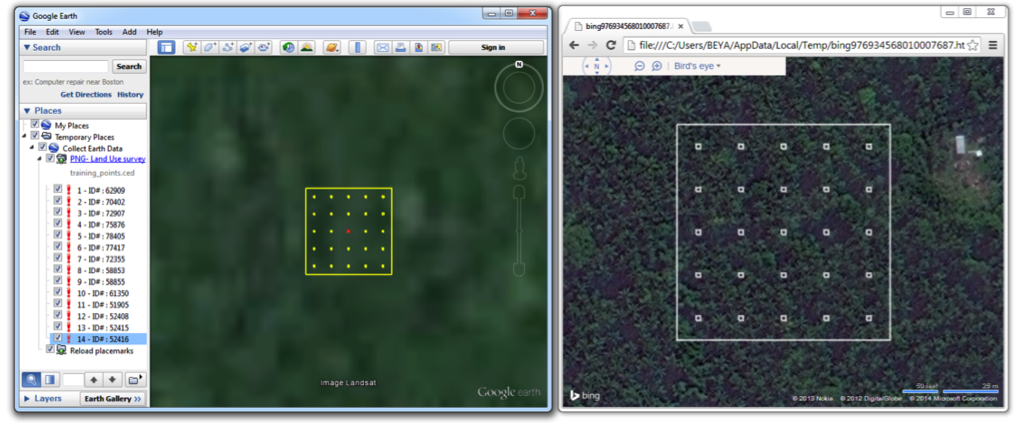Uncheck the Collect Earth Data checkbox

pos(43,148)
